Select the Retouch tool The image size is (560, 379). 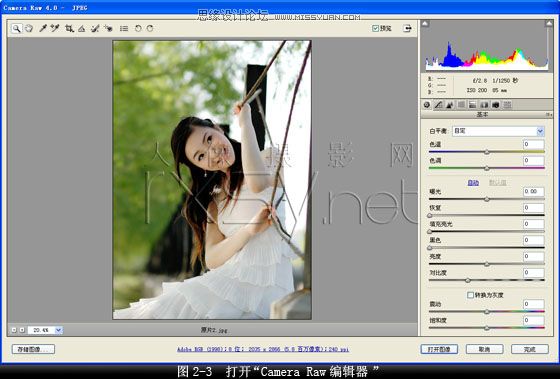95,28
